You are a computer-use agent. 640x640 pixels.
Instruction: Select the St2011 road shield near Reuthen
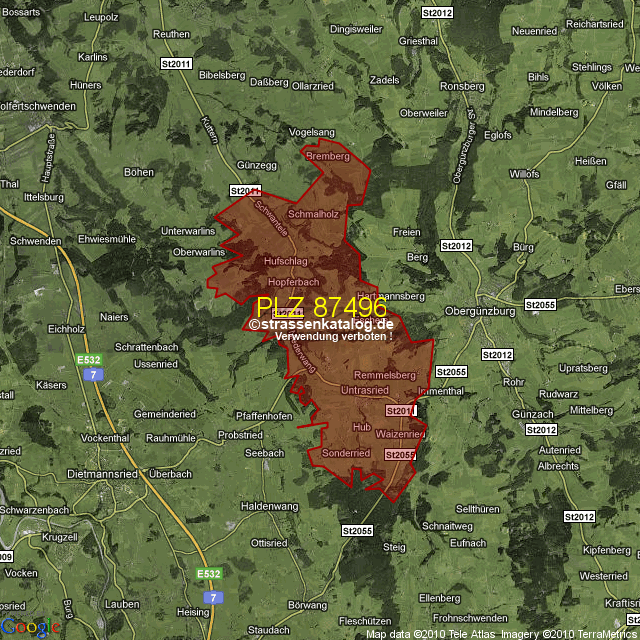coord(175,64)
